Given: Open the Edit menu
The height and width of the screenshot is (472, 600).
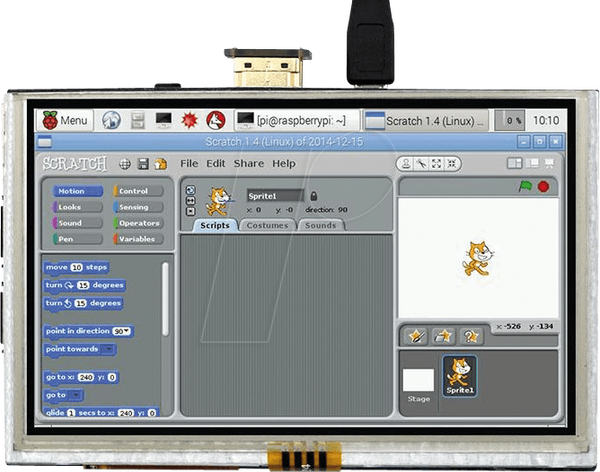Looking at the screenshot, I should 216,163.
